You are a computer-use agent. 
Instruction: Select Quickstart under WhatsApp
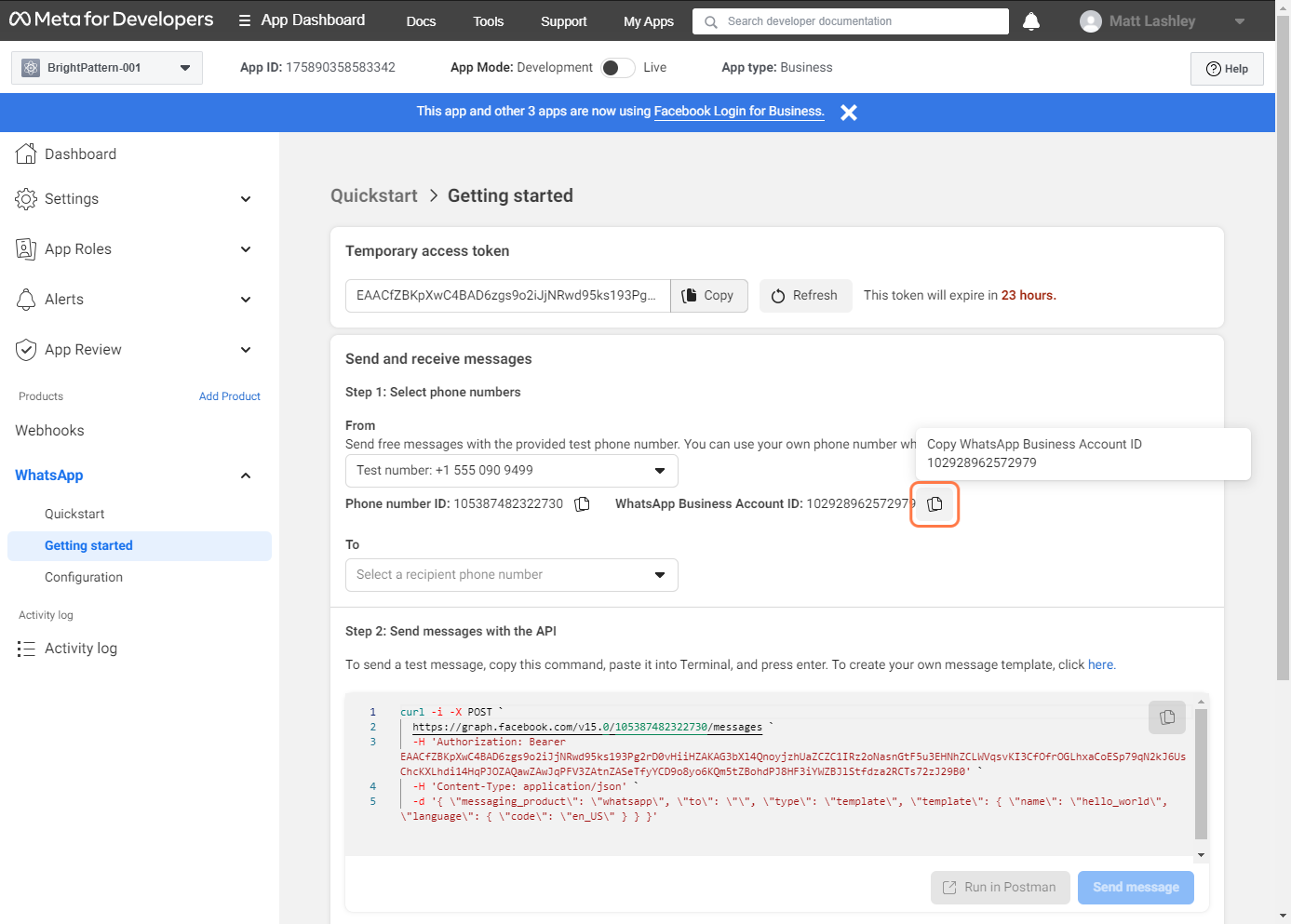[x=74, y=514]
